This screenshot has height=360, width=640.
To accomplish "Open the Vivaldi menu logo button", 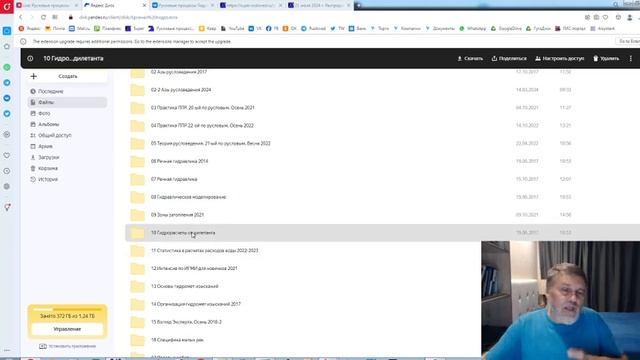I will 7,7.
